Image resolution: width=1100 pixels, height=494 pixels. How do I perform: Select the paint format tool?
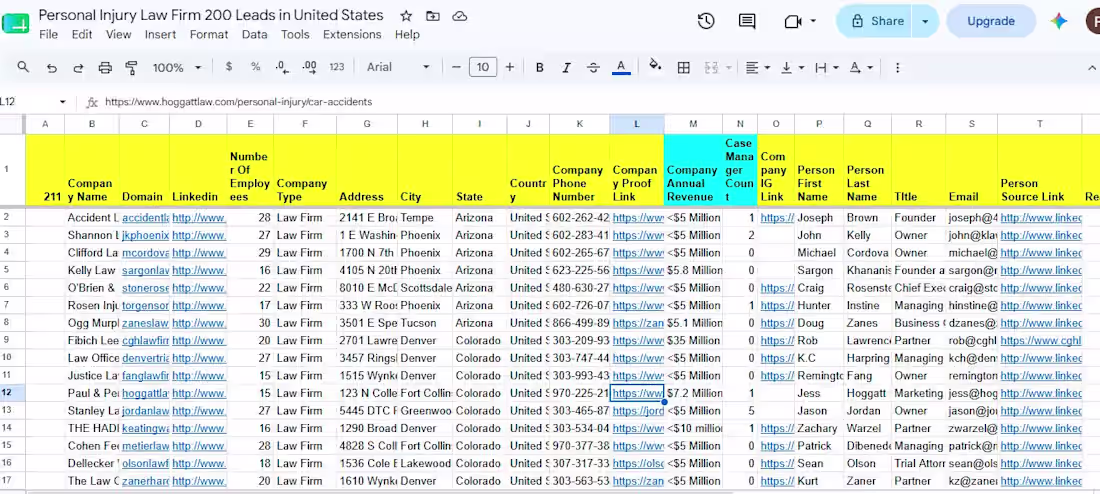pos(131,68)
